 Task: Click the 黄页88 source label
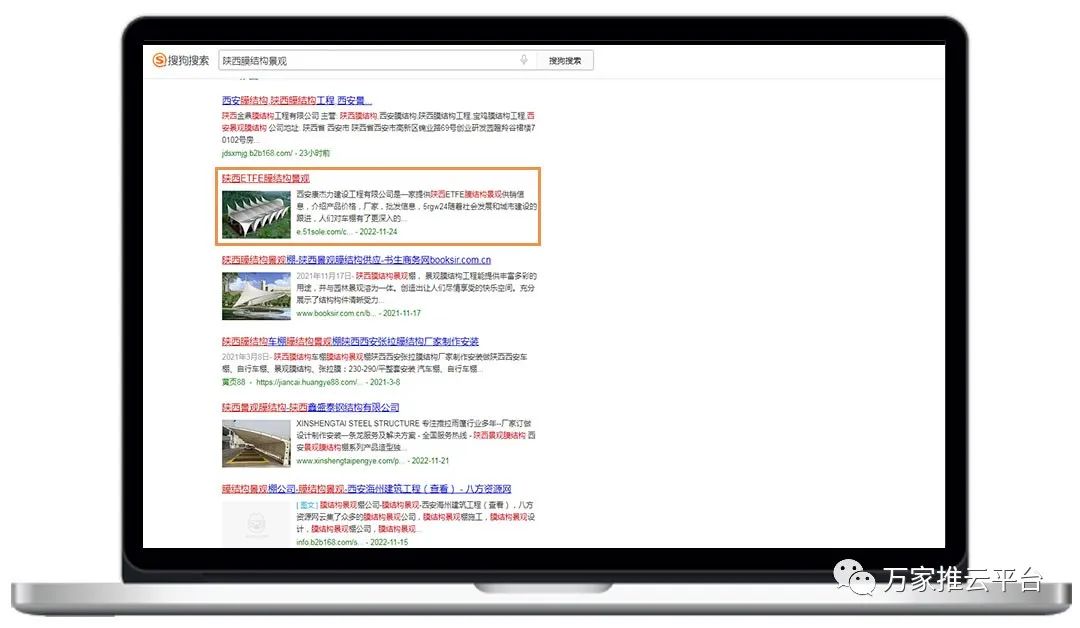click(233, 382)
